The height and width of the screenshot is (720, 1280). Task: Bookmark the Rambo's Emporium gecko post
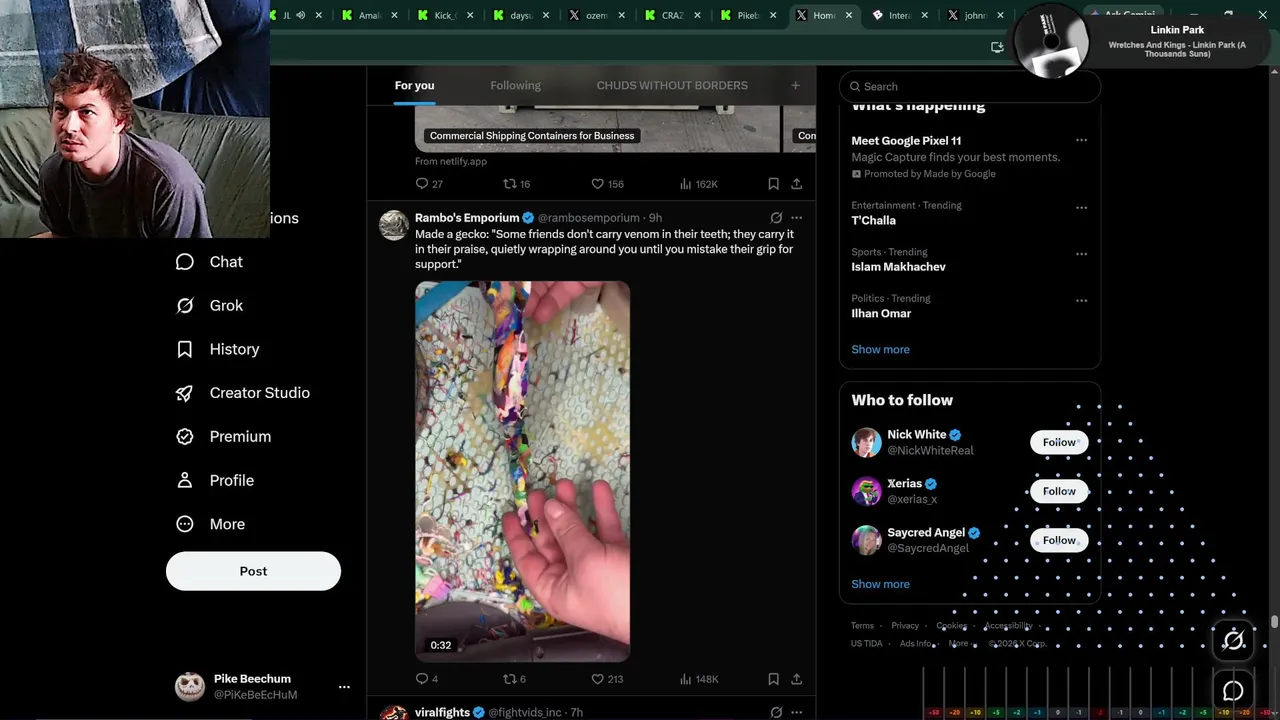pyautogui.click(x=773, y=679)
